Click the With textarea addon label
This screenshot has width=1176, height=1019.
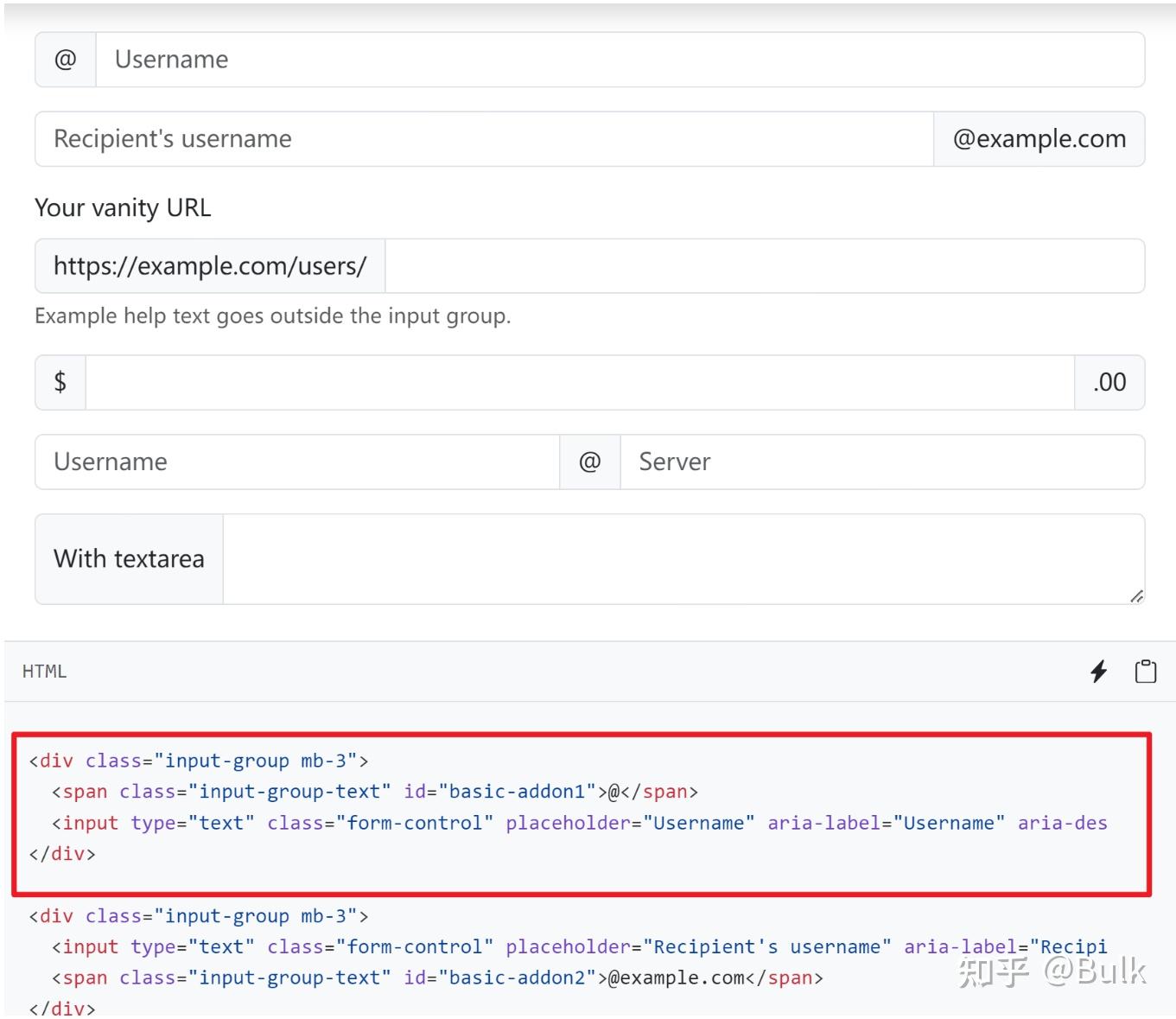point(129,559)
